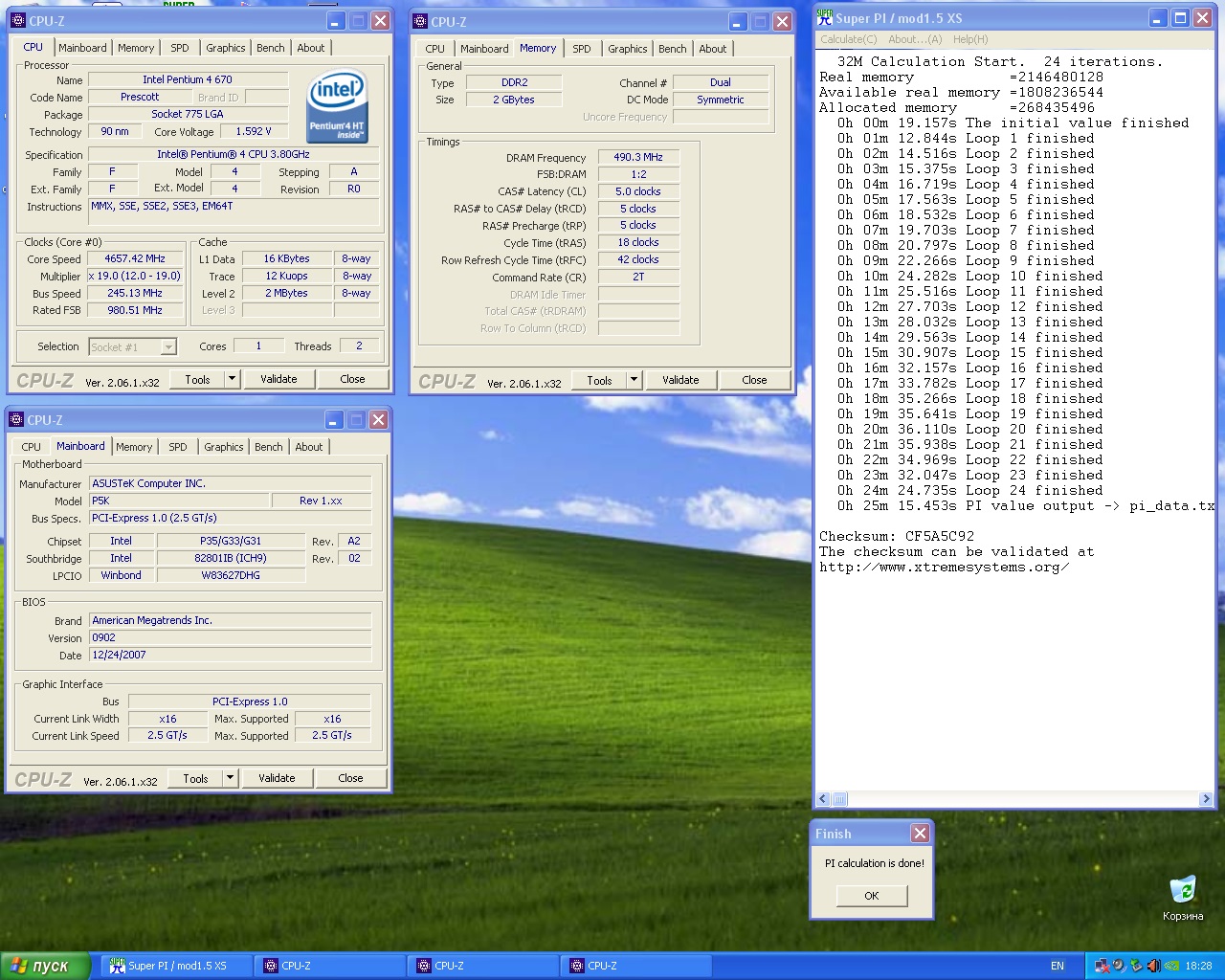Expand Tools dropdown arrow in CPU-Z CPU window
1225x980 pixels.
tap(232, 379)
